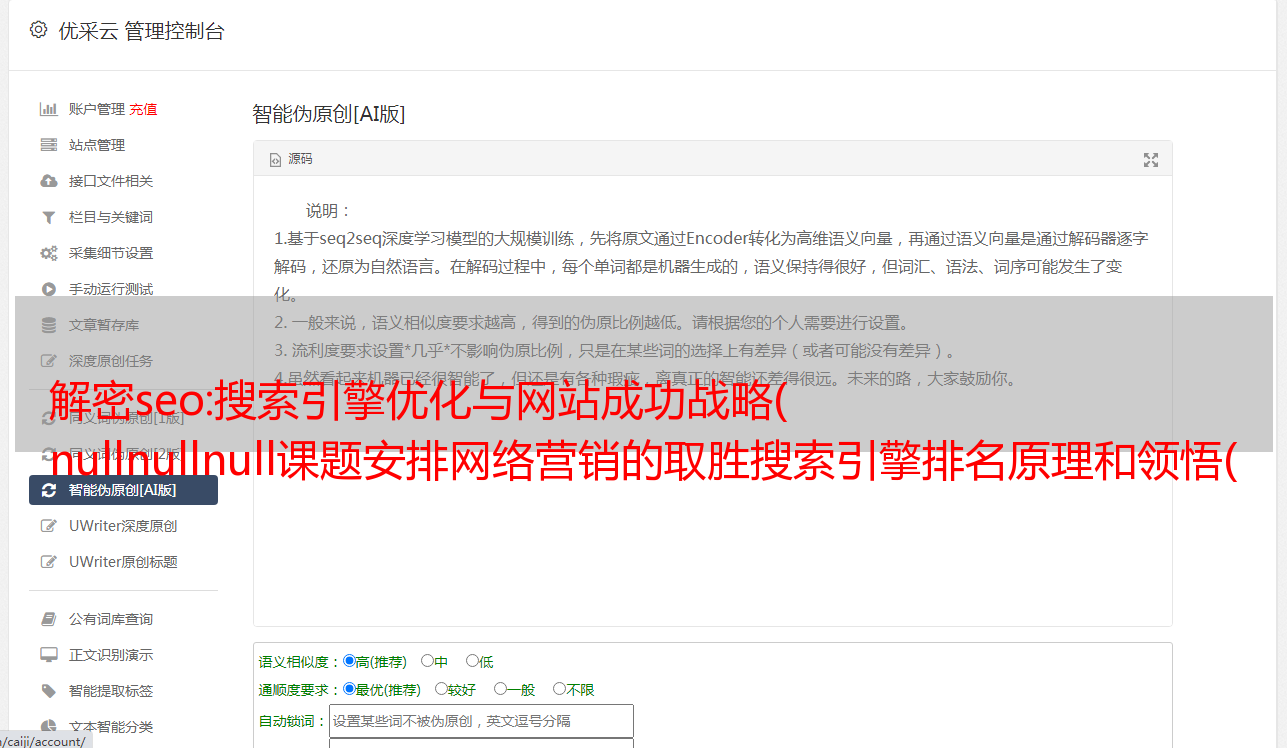Open UWriter原创标题 sidebar entry
Screen dimensions: 1287x748
coord(123,562)
